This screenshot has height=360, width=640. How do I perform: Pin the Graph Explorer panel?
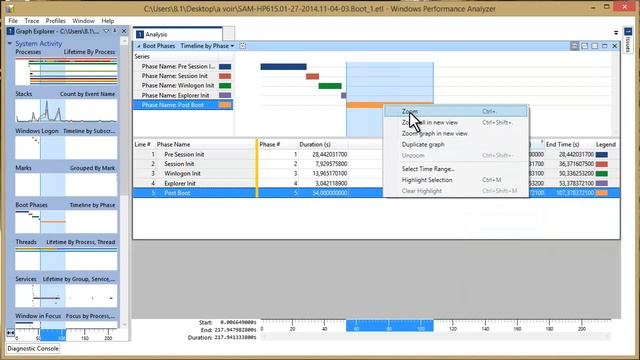[115, 31]
